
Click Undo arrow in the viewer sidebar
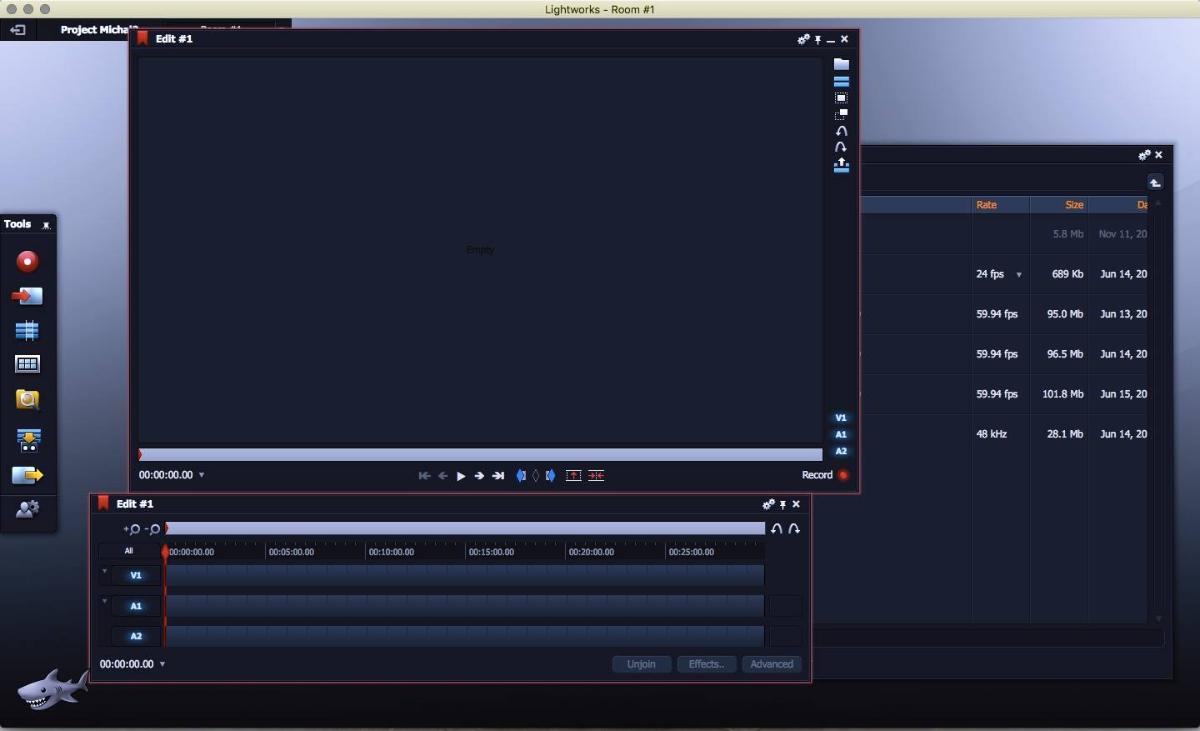(841, 131)
